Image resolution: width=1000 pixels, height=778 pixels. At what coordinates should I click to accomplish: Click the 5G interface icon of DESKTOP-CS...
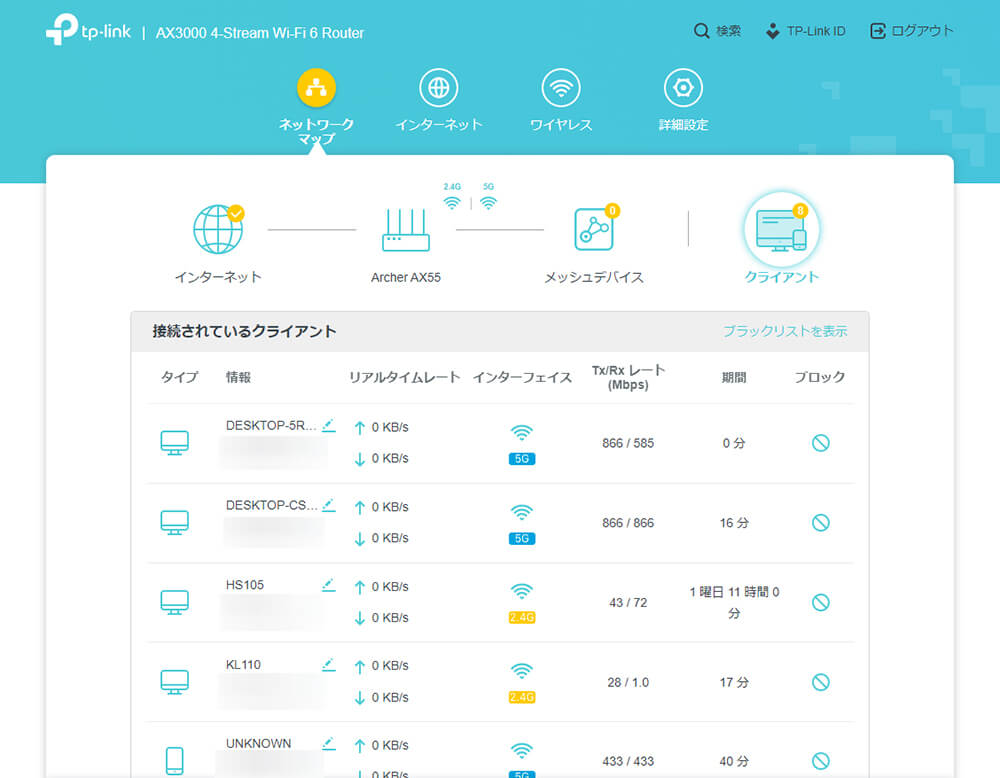coord(522,524)
